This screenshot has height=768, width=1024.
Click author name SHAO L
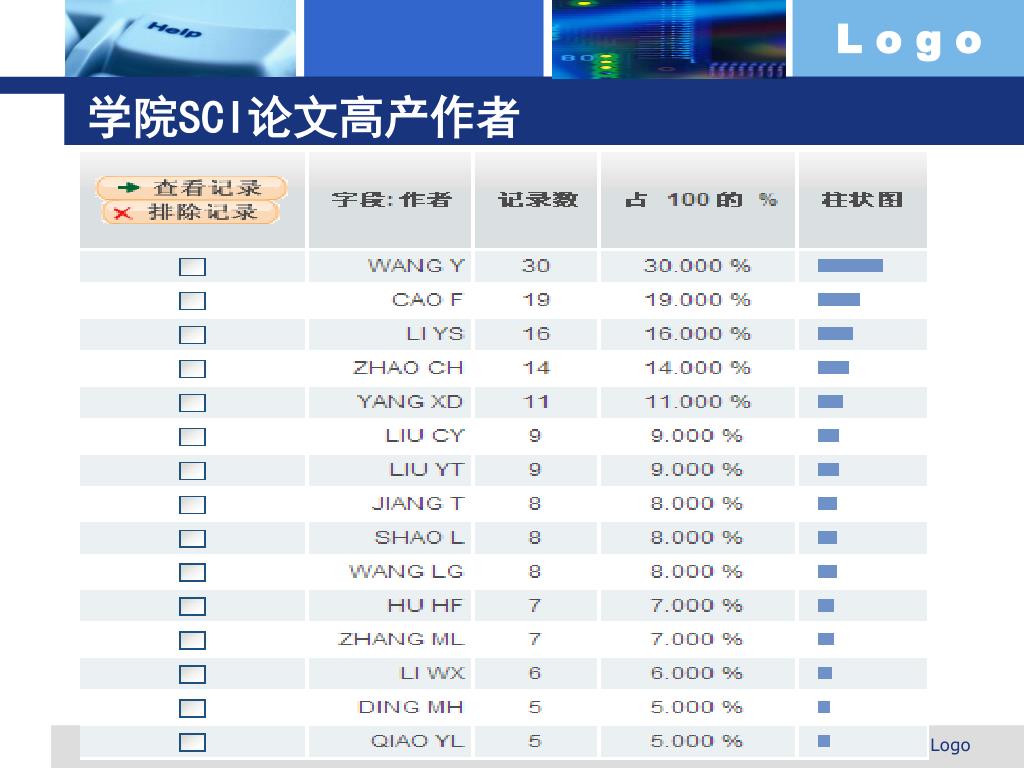pyautogui.click(x=419, y=537)
